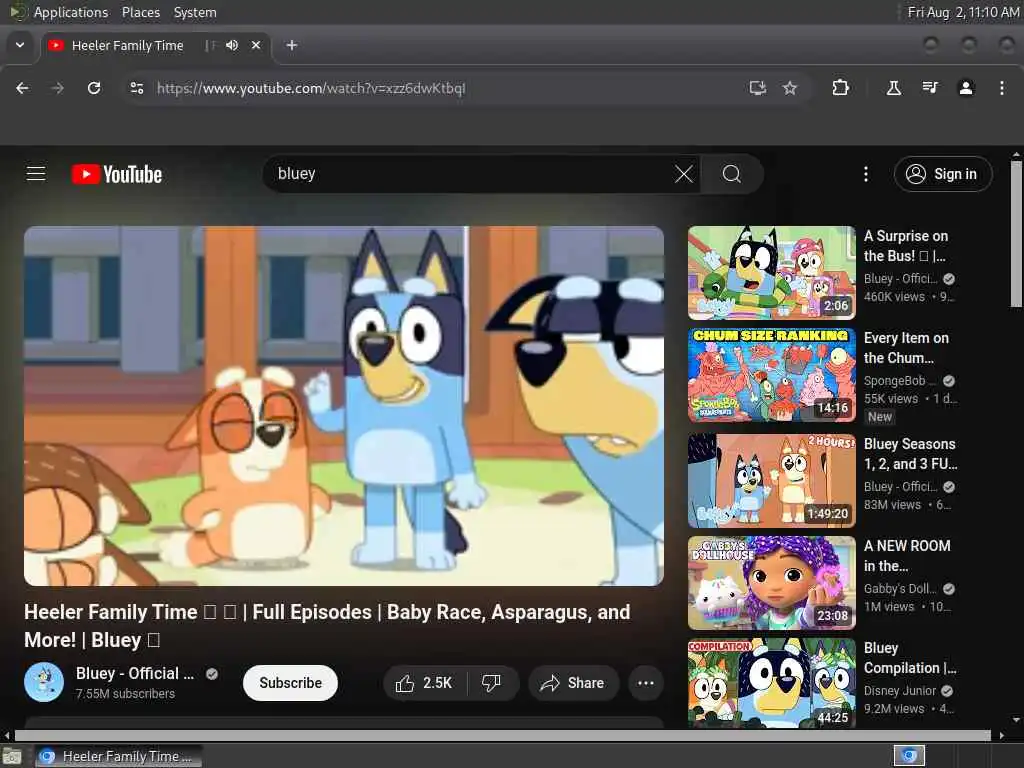This screenshot has width=1024, height=768.
Task: Open the Applications menu
Action: click(71, 12)
